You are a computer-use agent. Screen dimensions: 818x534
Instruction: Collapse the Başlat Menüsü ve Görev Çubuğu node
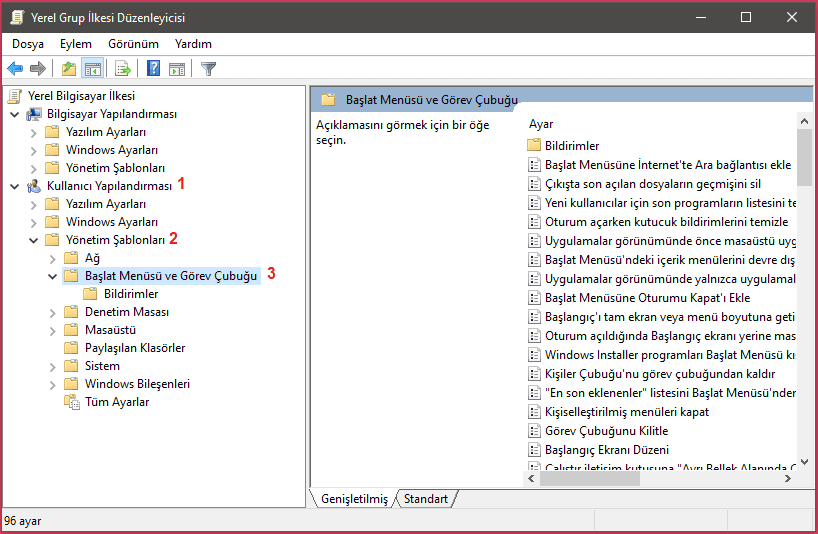[x=52, y=276]
